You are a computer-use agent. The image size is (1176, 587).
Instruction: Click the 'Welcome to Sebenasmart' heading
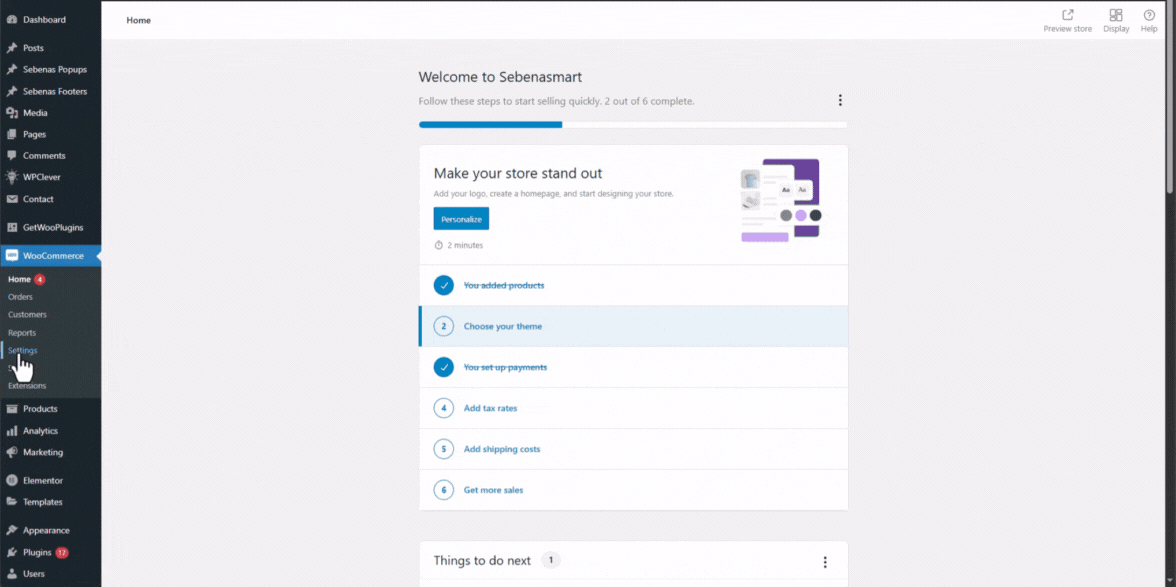pyautogui.click(x=500, y=76)
